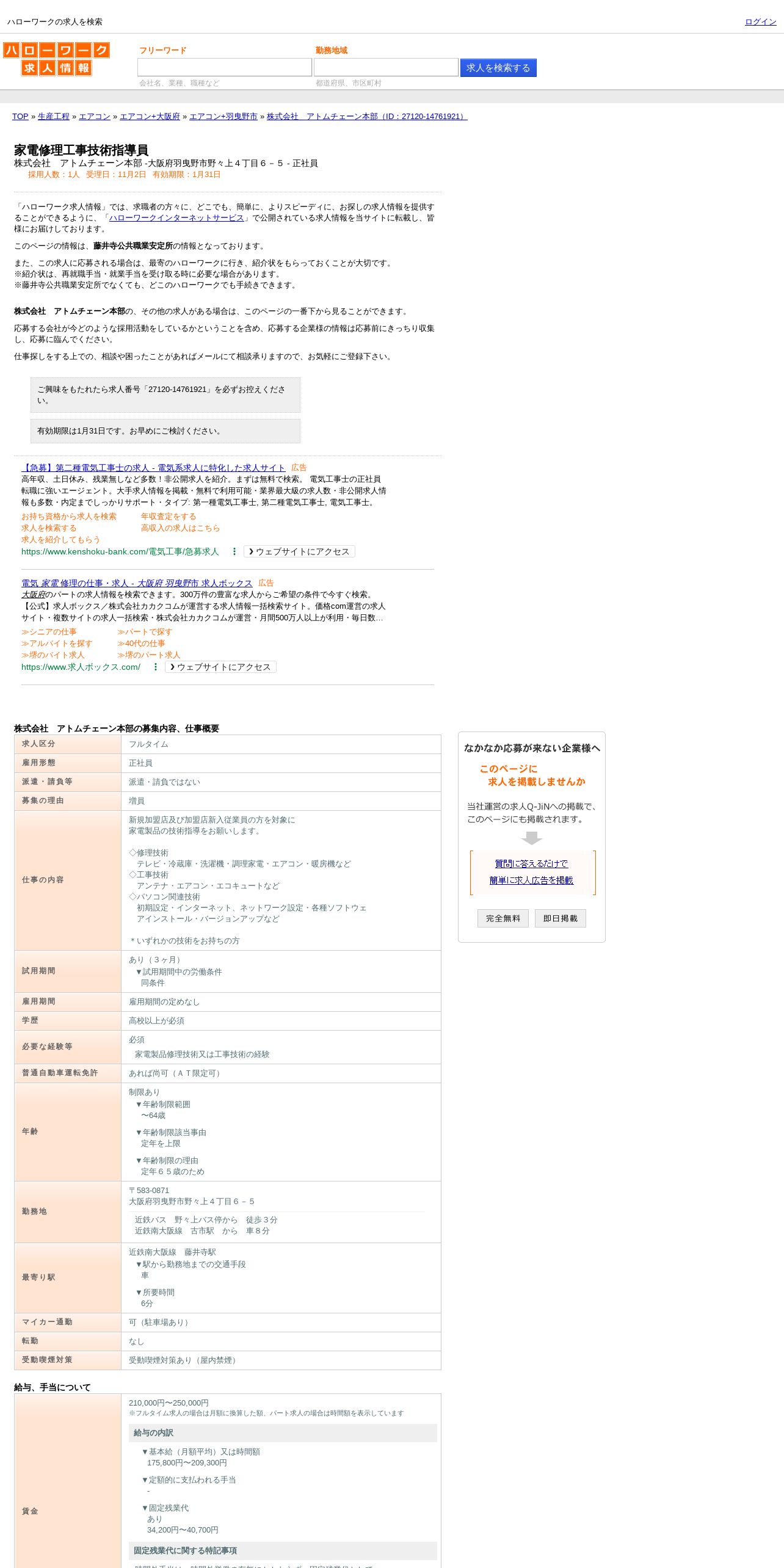Click ≫パートで探す ad sublink
784x1568 pixels.
point(145,632)
